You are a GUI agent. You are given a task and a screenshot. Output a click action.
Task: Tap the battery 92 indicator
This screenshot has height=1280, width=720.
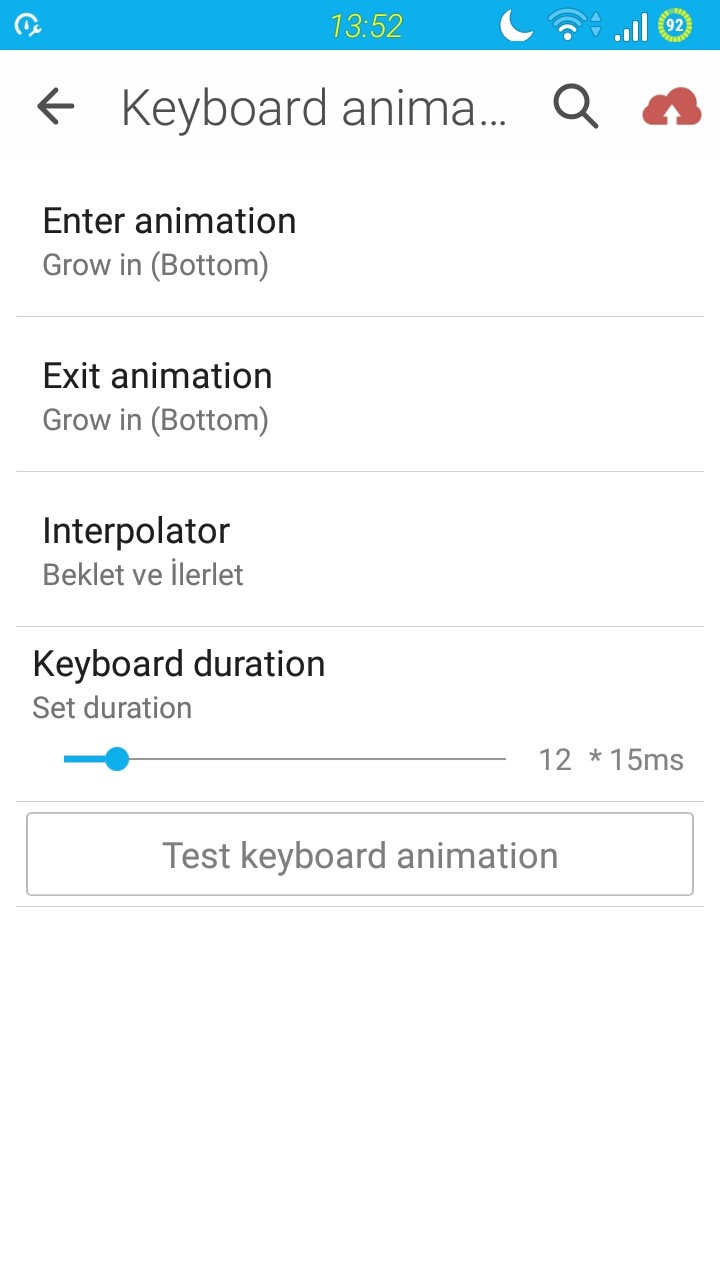pos(675,25)
